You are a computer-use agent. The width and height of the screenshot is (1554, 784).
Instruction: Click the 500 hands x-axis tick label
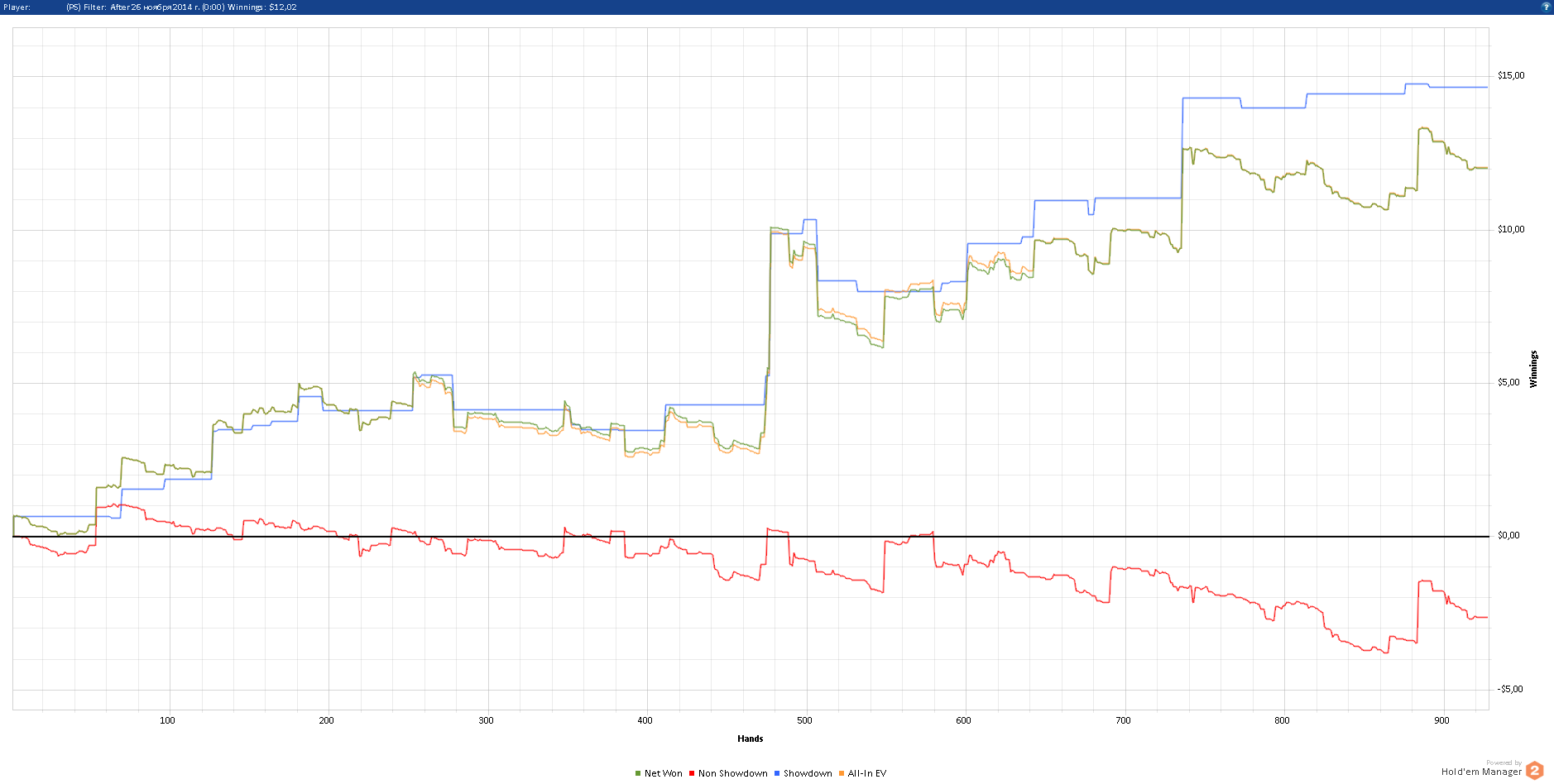(804, 720)
